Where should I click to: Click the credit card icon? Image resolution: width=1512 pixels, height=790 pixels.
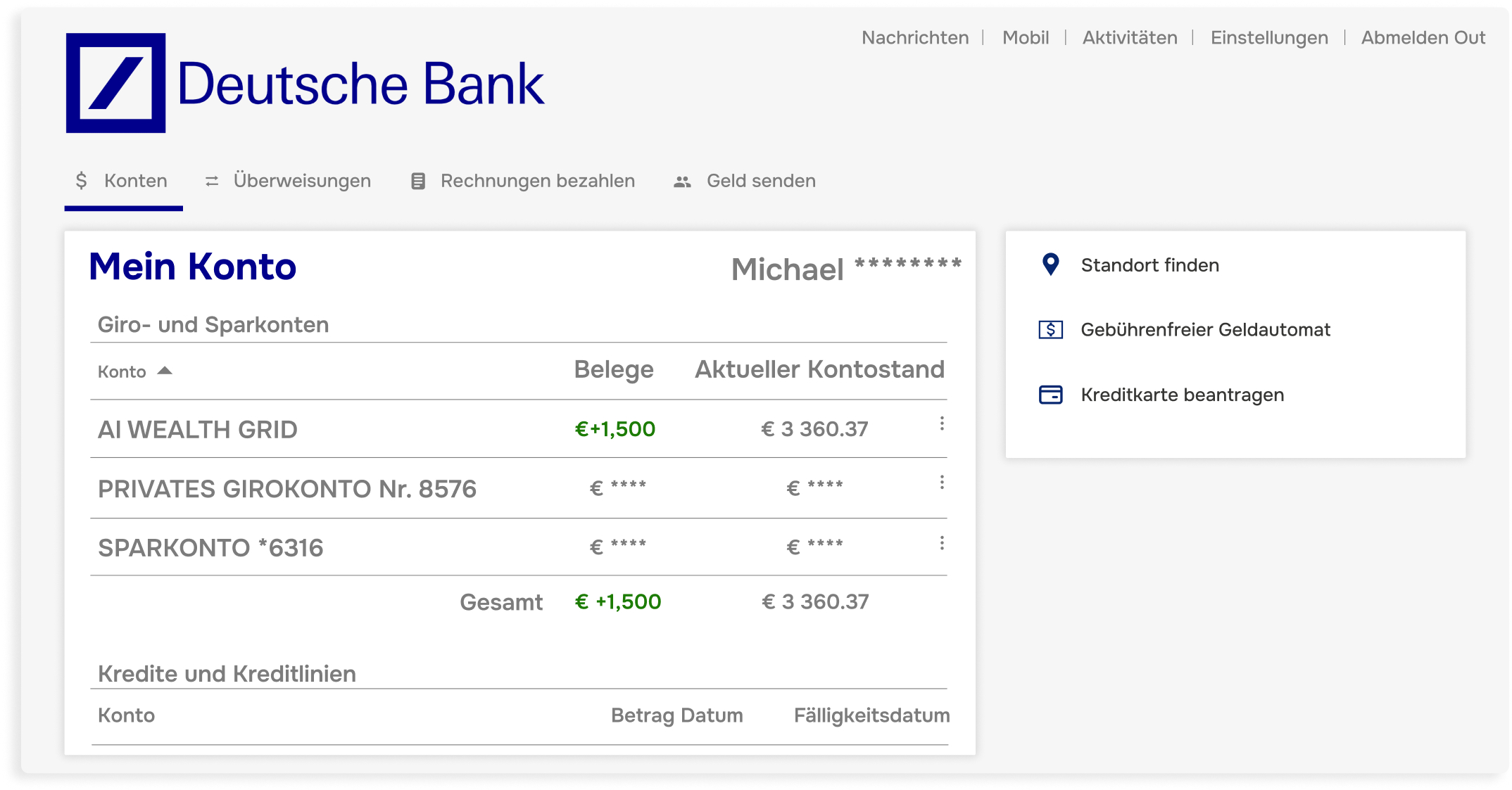pos(1050,395)
